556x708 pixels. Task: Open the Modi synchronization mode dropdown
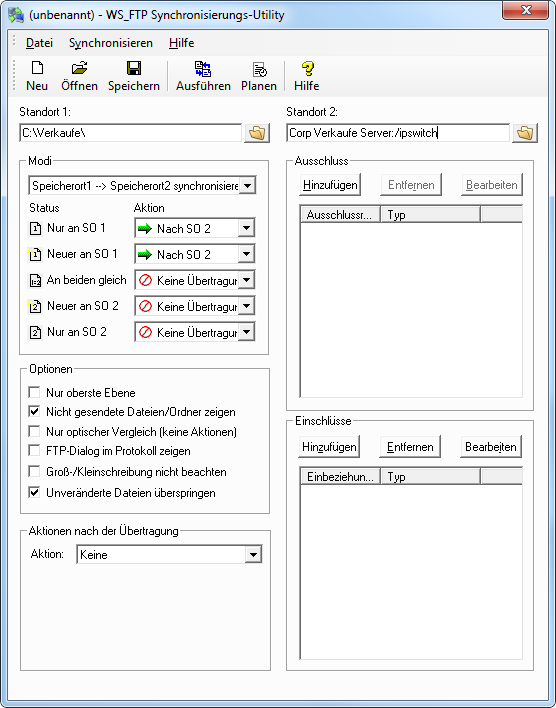tap(248, 186)
